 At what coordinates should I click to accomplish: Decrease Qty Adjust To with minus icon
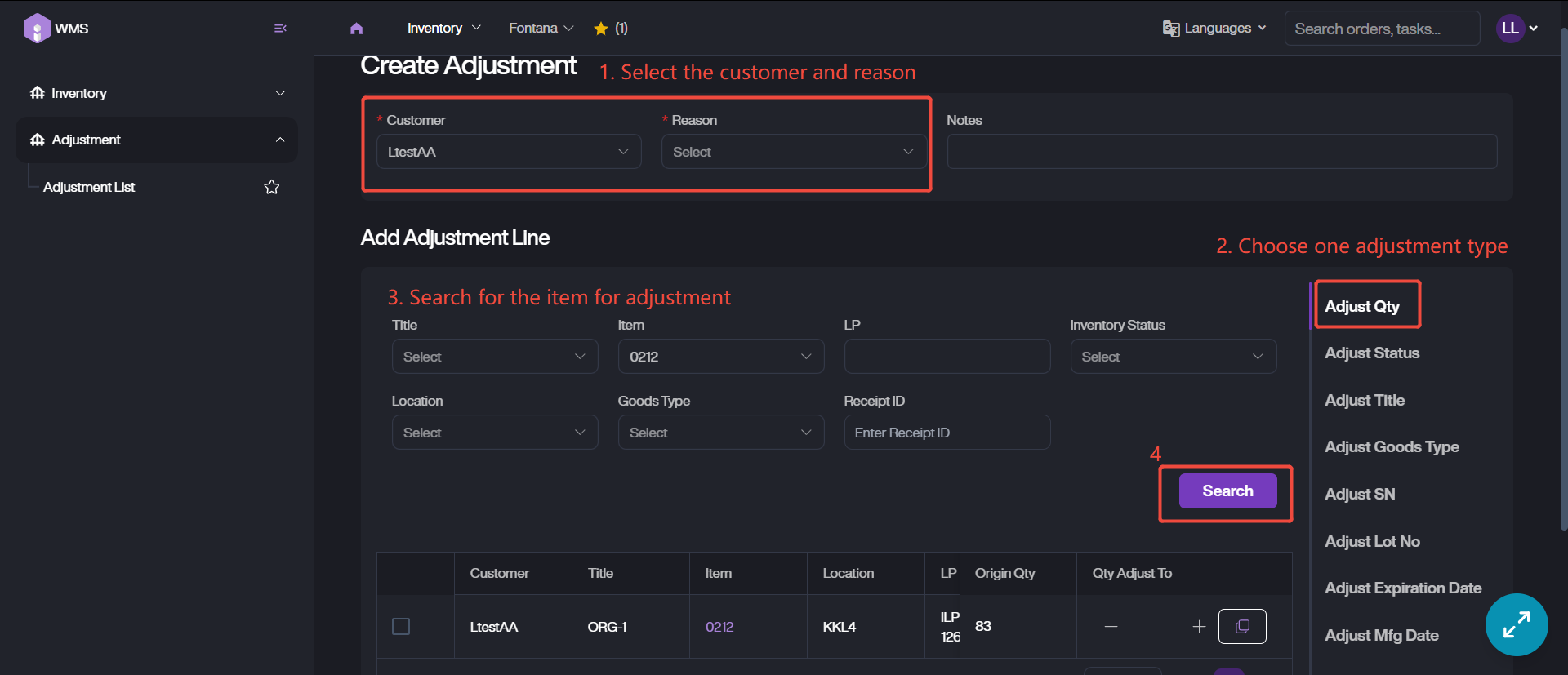[x=1111, y=626]
